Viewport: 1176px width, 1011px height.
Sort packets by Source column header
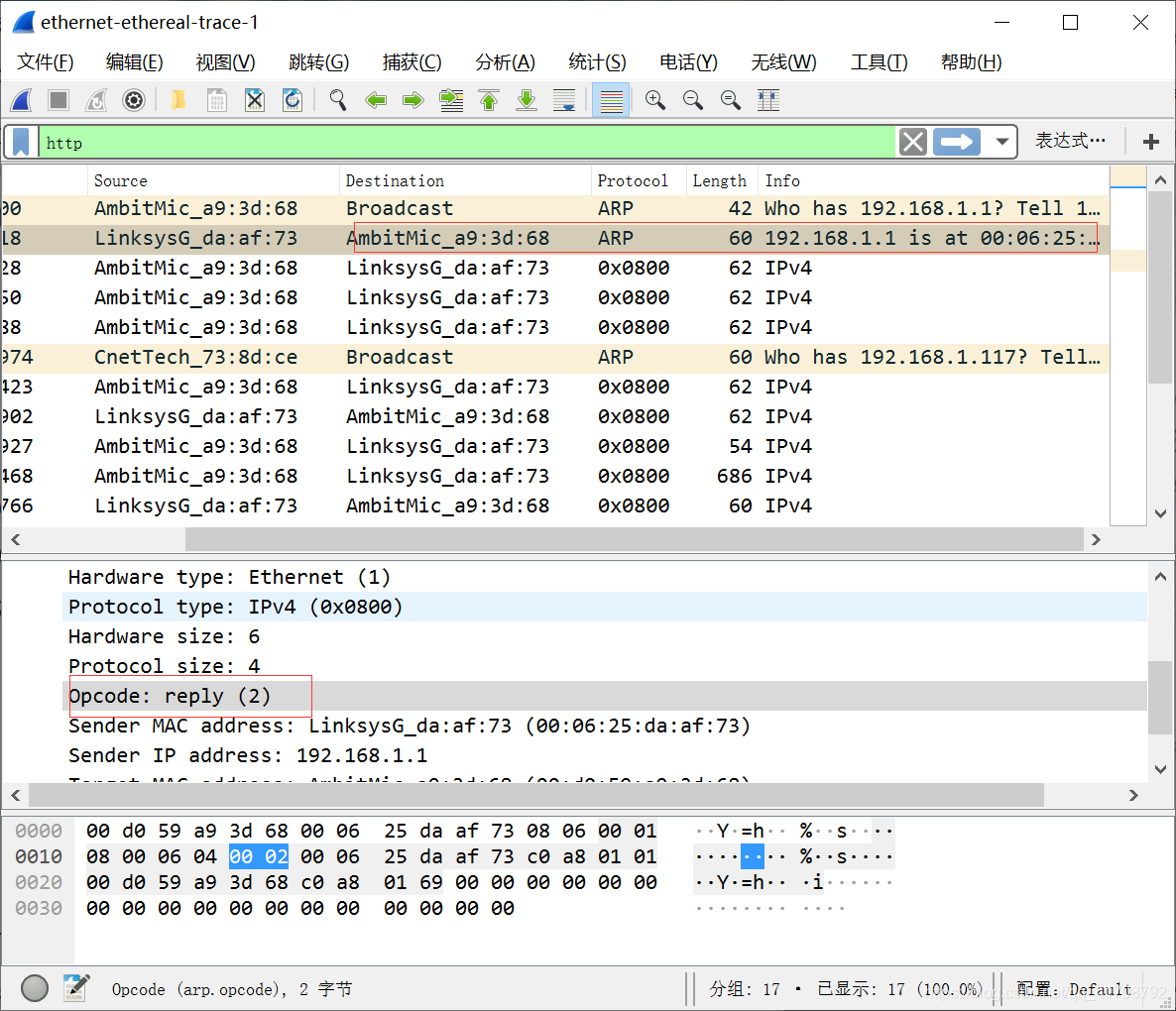click(x=213, y=180)
